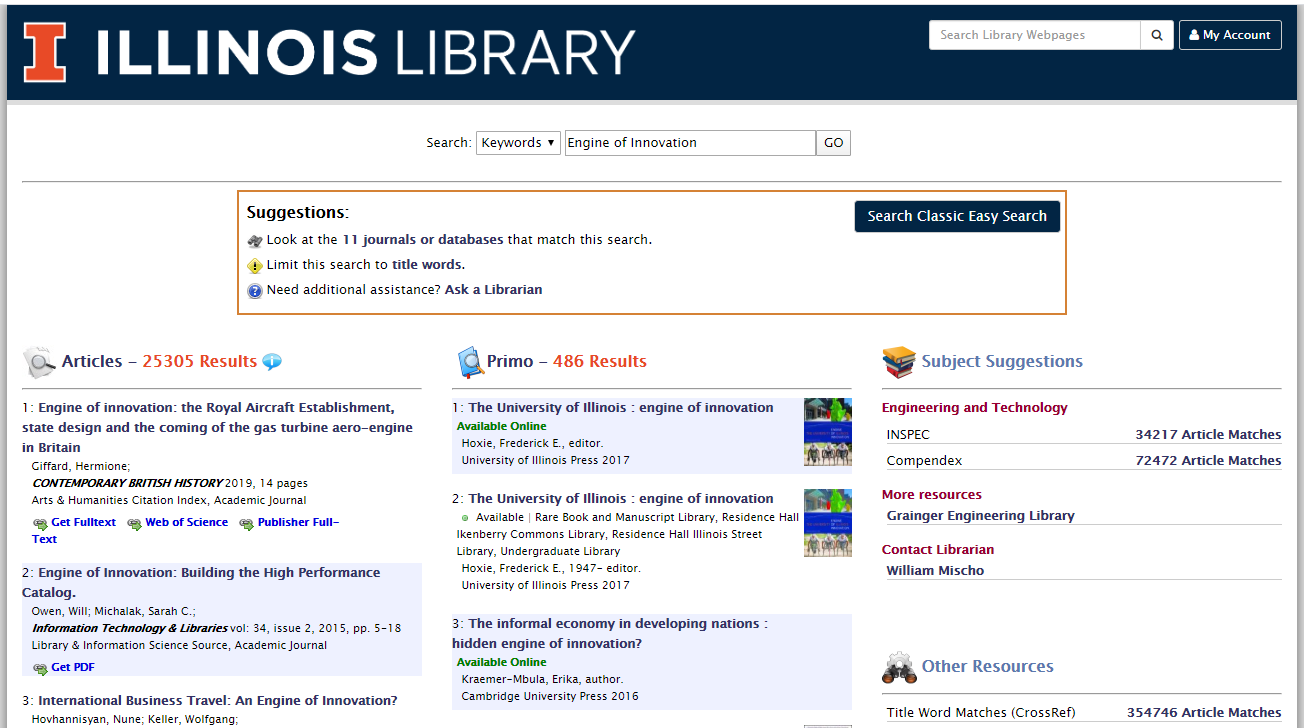Click the stacked books Subject Suggestions icon
Viewport: 1304px width, 728px height.
(x=899, y=362)
